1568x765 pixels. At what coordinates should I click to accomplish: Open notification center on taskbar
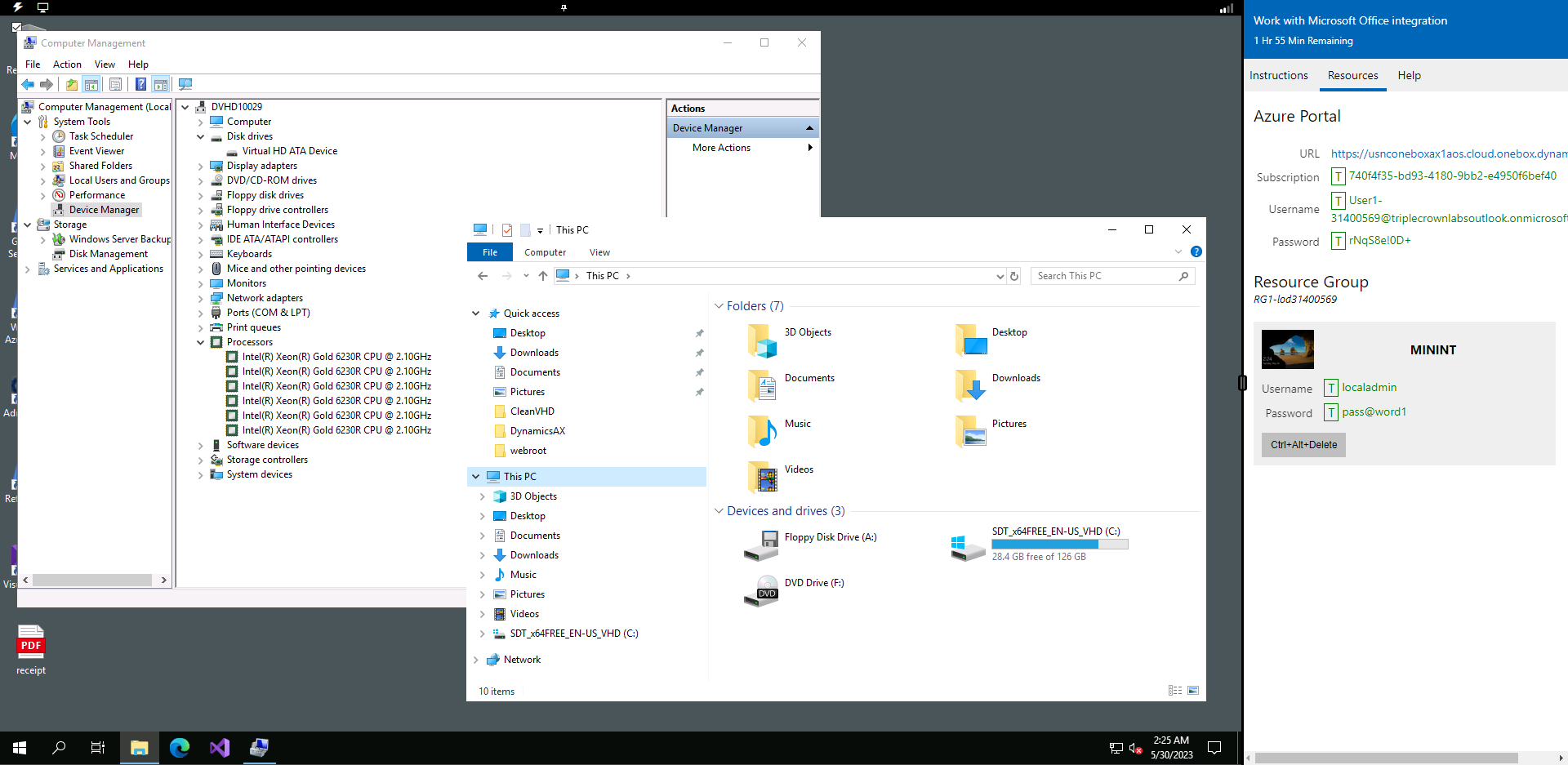pos(1214,747)
